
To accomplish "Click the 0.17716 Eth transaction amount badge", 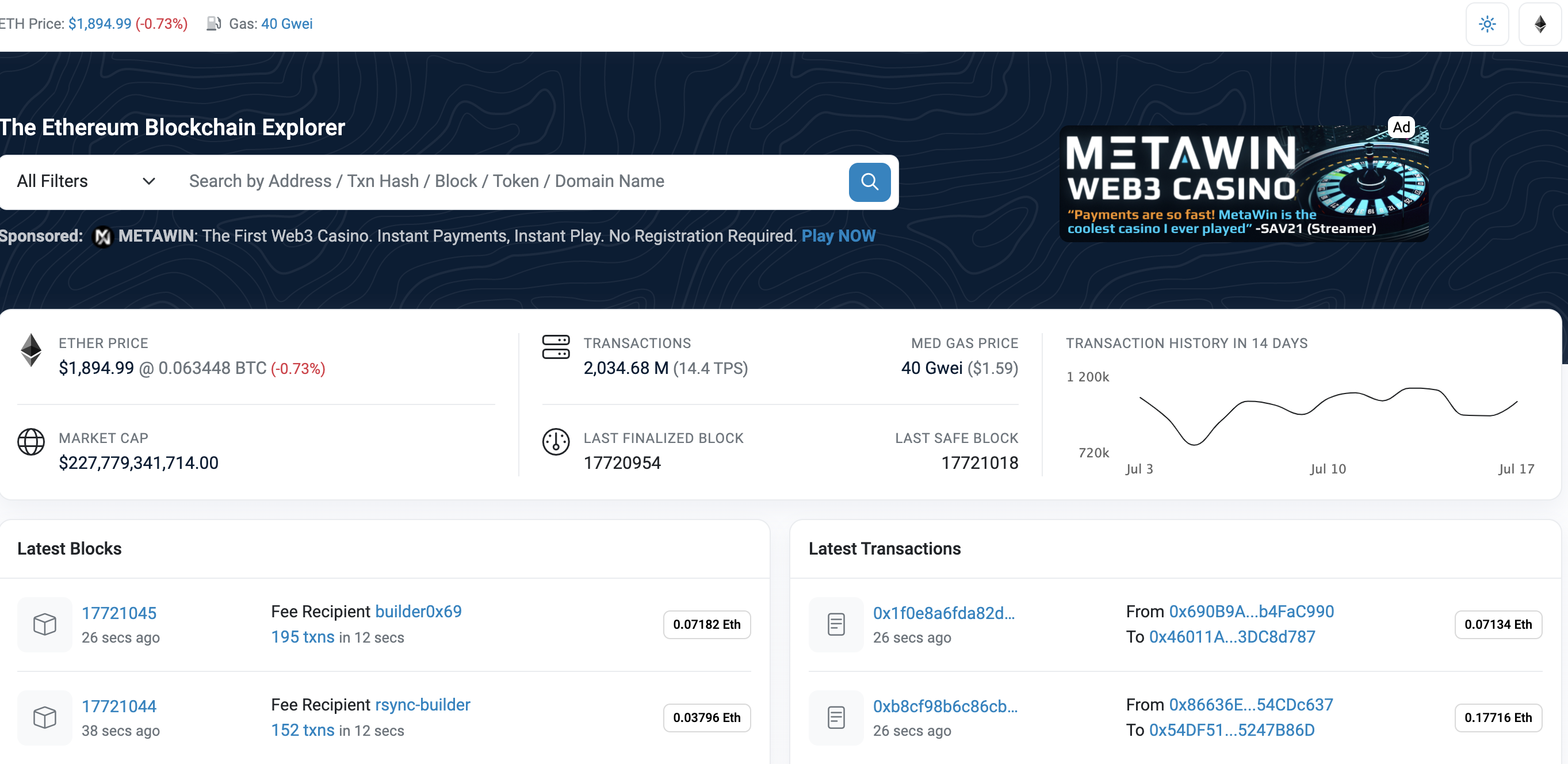I will pyautogui.click(x=1498, y=718).
